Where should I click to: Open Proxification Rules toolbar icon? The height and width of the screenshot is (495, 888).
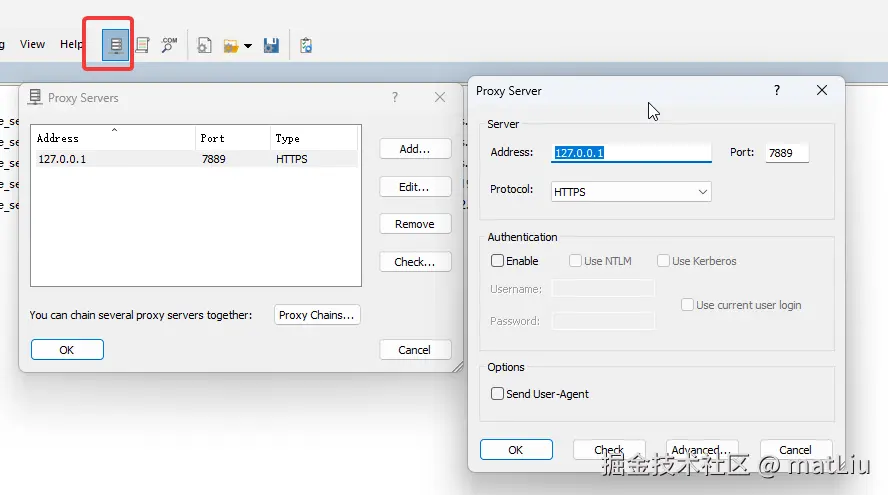point(143,45)
